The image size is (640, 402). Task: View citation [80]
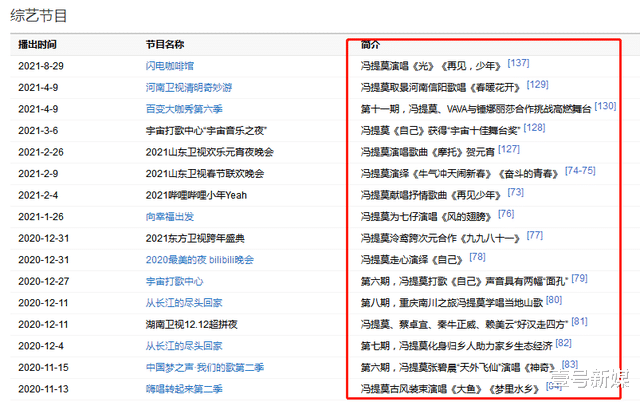click(554, 300)
